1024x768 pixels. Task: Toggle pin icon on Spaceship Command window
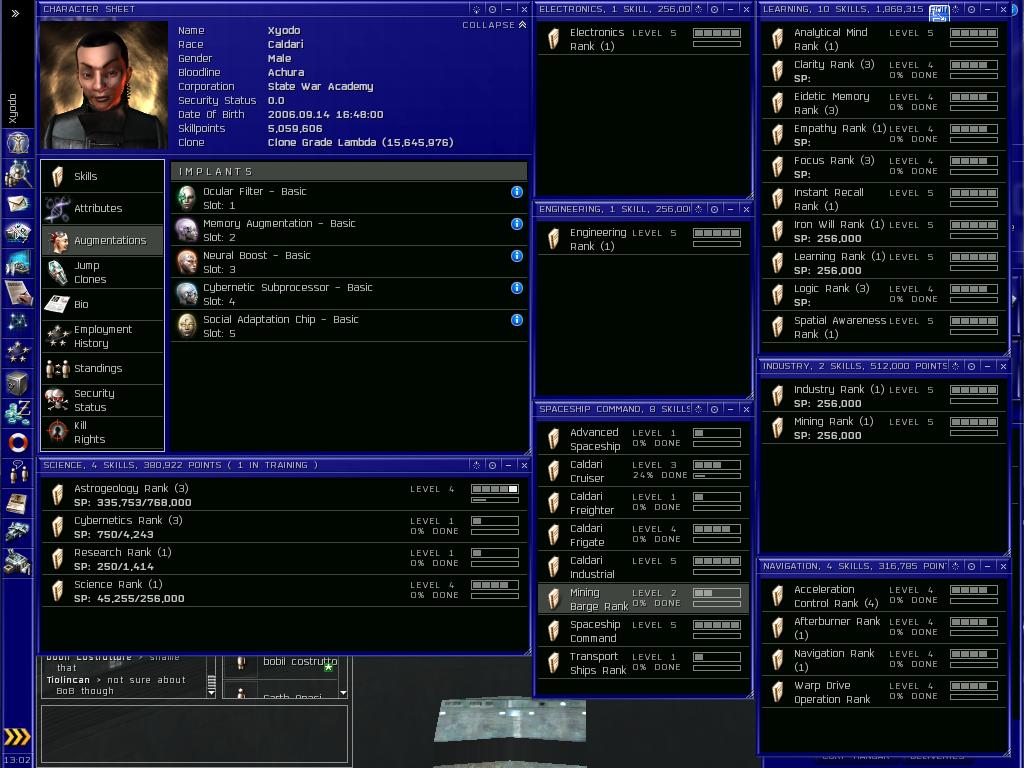tap(698, 409)
